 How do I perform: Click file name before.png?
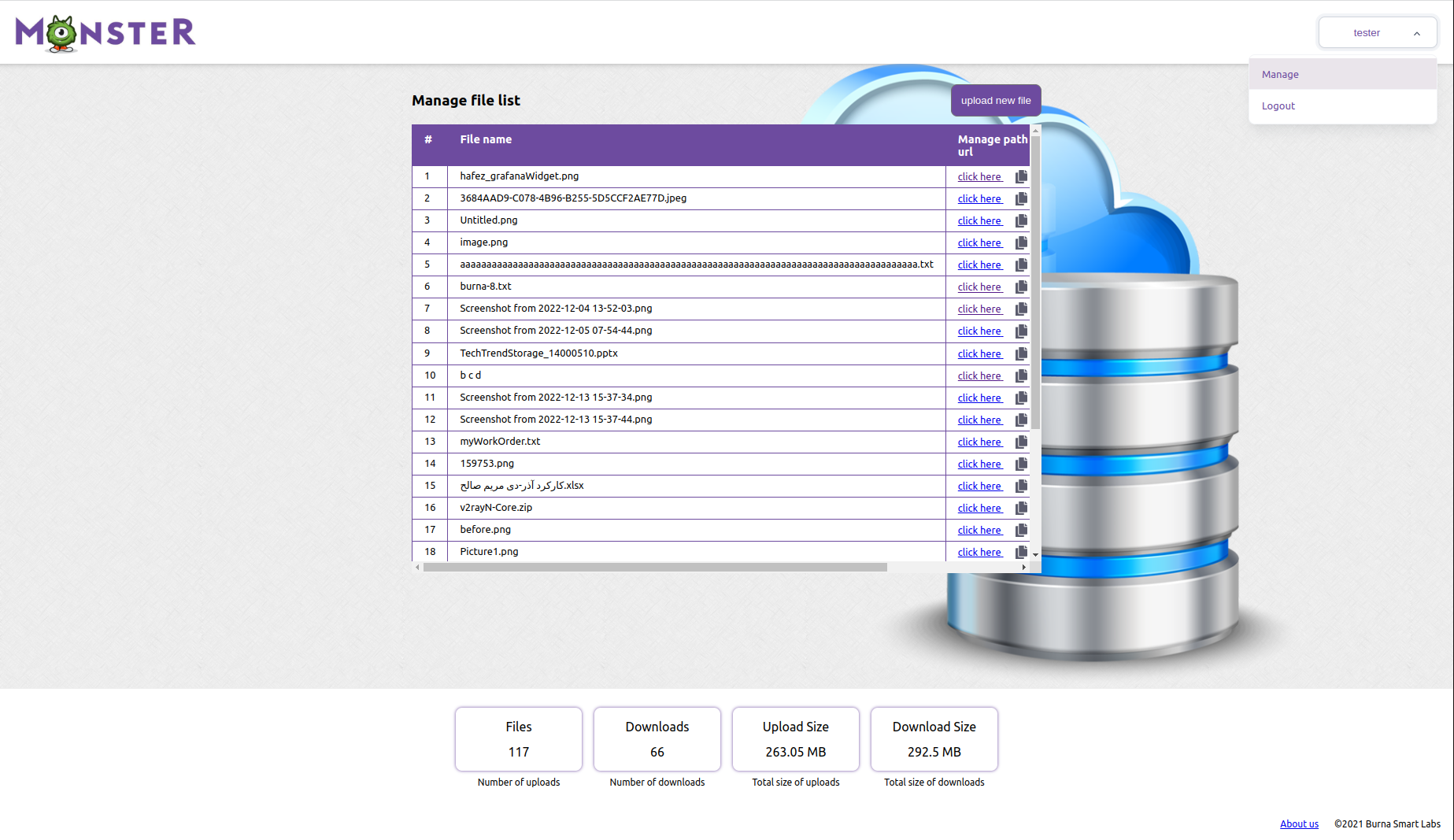[x=486, y=530]
